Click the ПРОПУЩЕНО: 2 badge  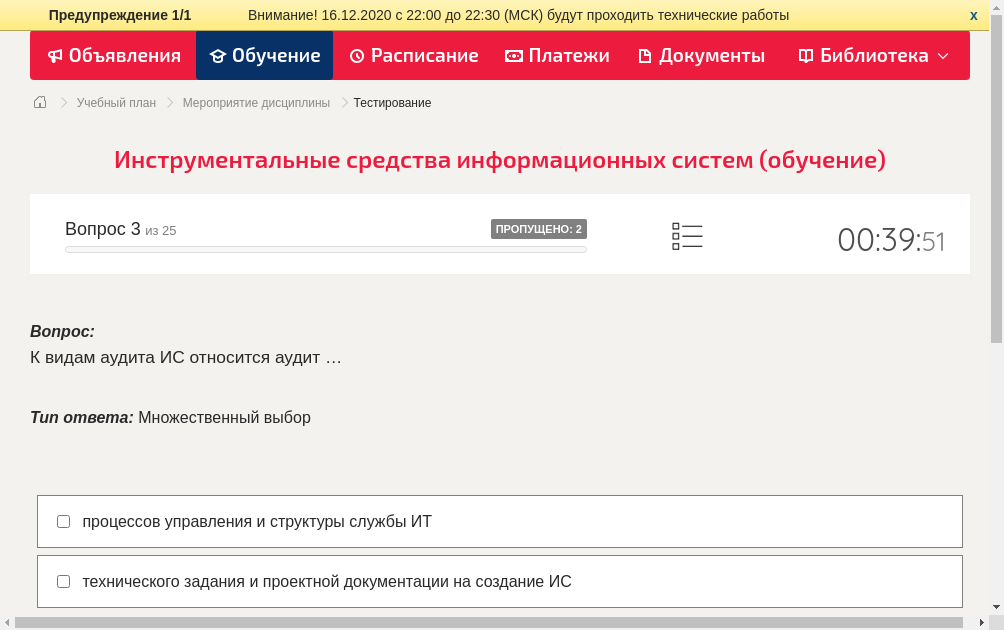point(538,228)
